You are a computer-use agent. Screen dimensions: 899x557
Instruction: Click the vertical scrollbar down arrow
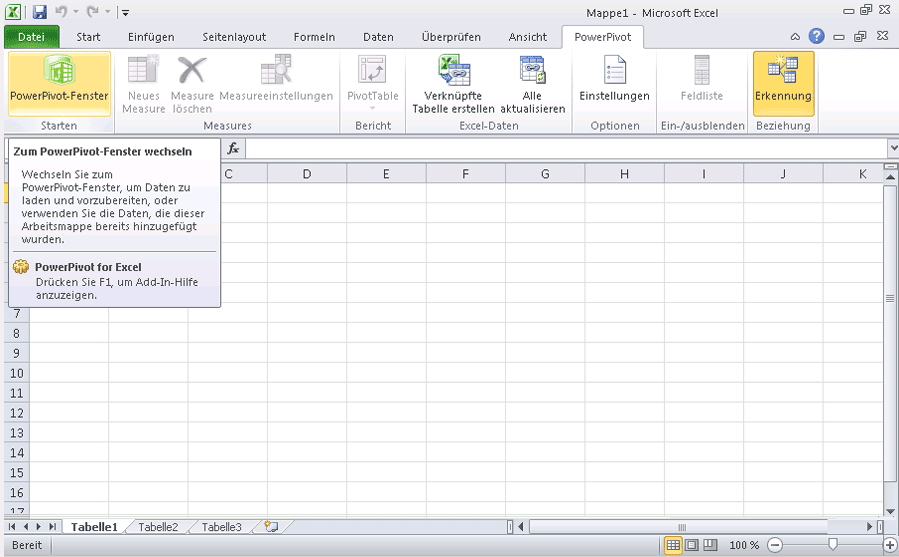tap(890, 512)
